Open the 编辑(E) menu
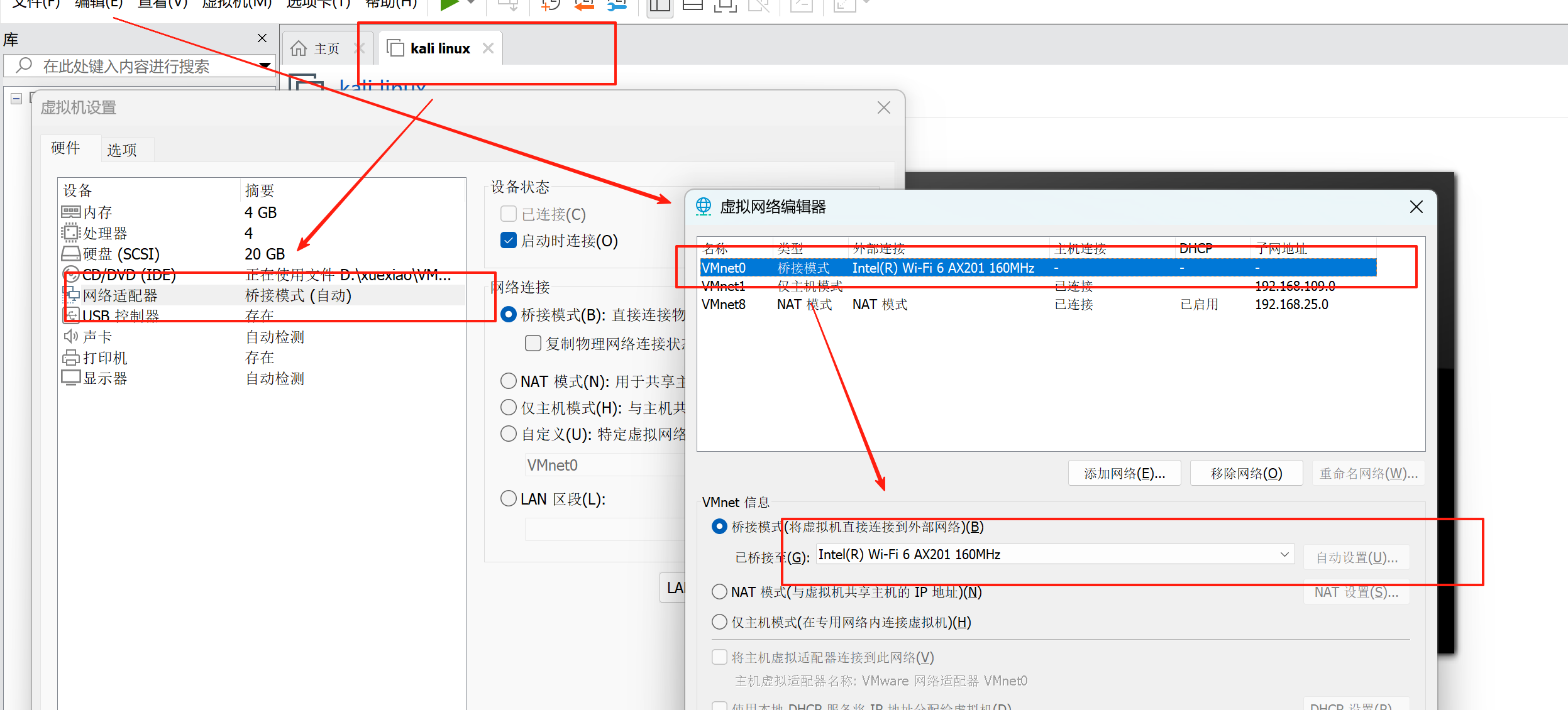The width and height of the screenshot is (1568, 710). tap(98, 4)
